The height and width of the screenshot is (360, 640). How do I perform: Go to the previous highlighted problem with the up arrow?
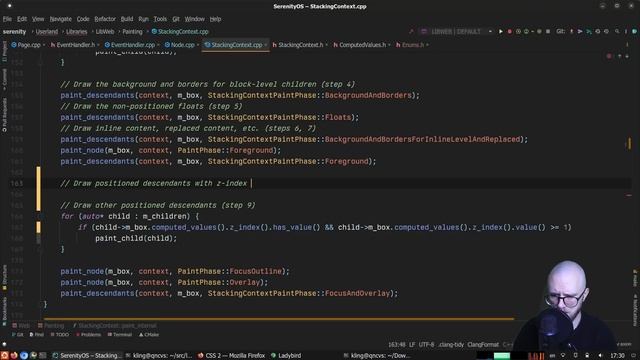[x=619, y=56]
